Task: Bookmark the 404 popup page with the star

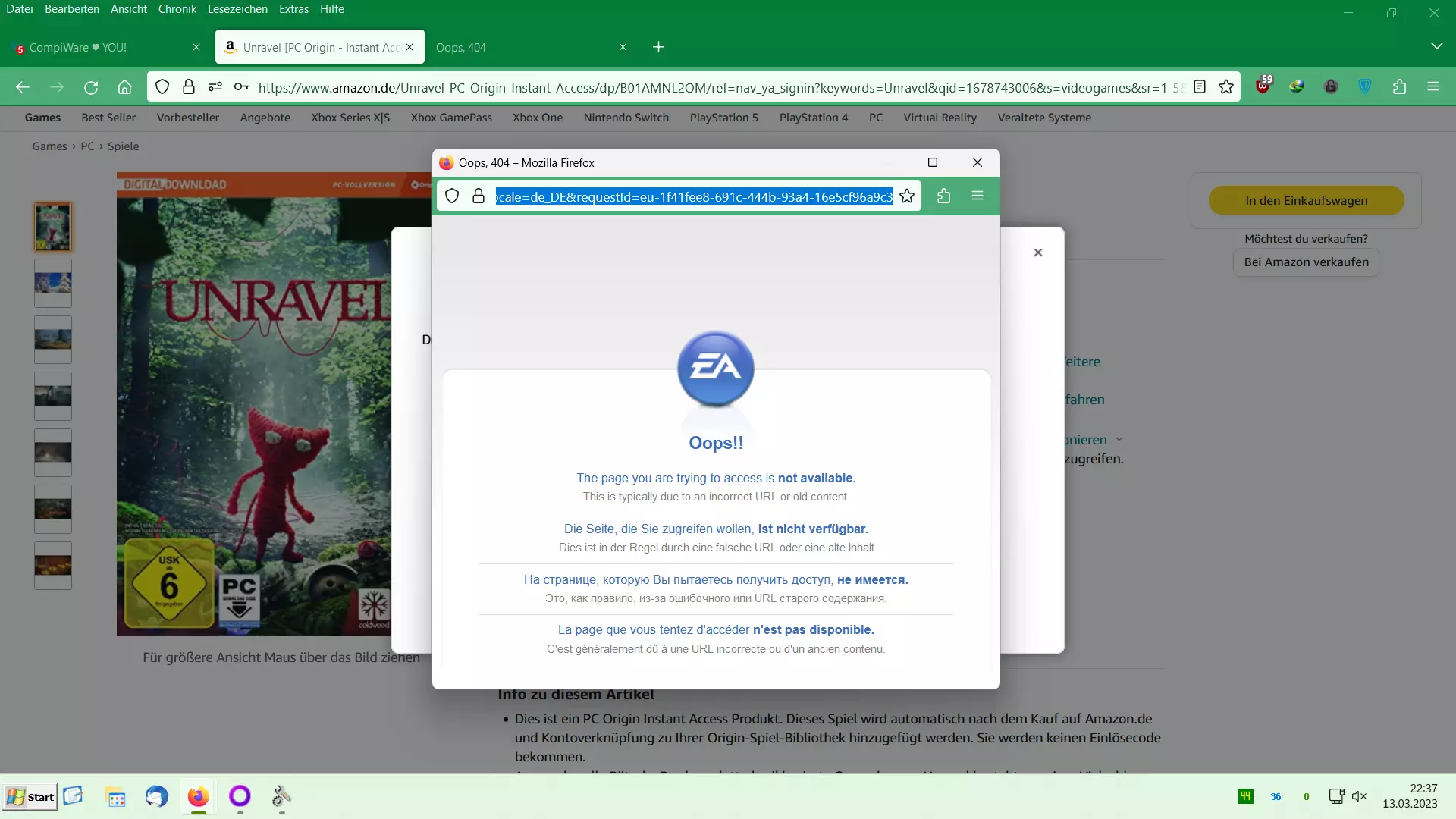Action: 907,196
